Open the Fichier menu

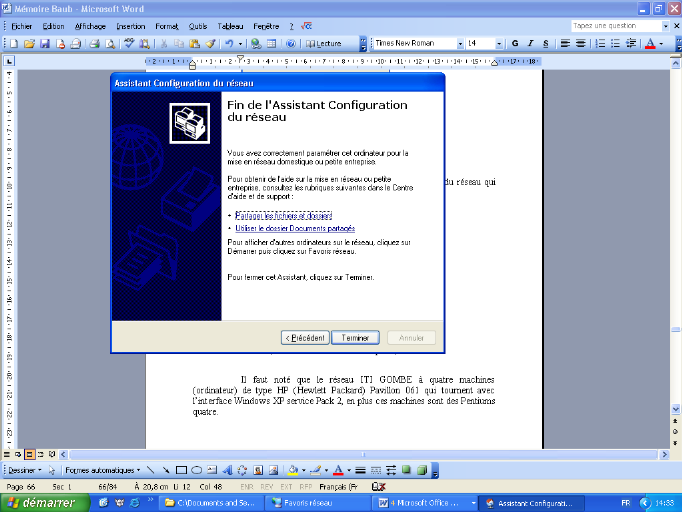(x=21, y=27)
